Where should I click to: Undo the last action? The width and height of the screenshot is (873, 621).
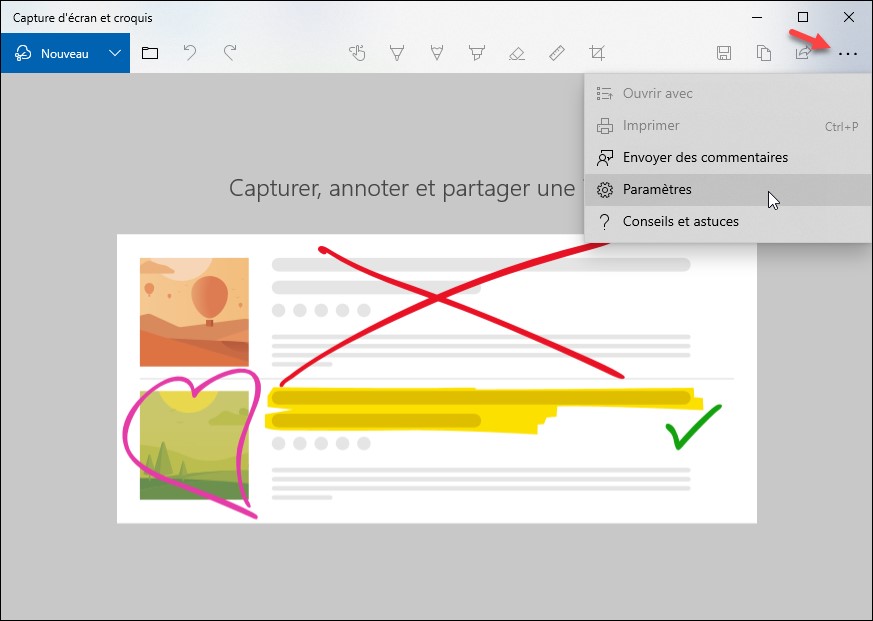coord(190,53)
